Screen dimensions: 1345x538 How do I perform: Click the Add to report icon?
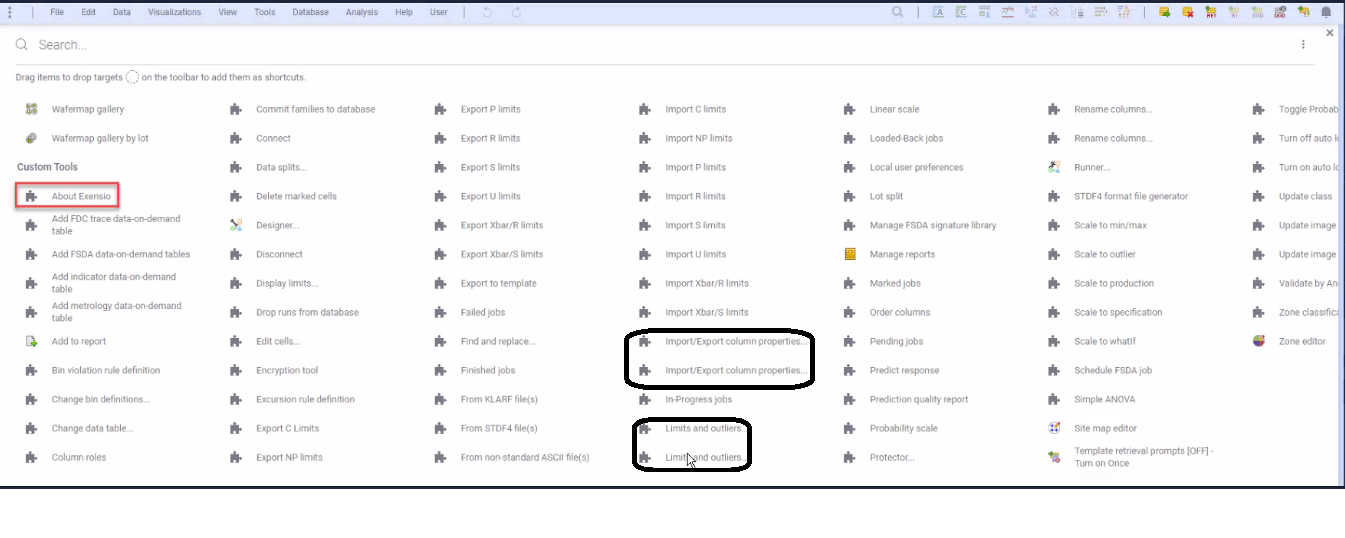[x=32, y=341]
